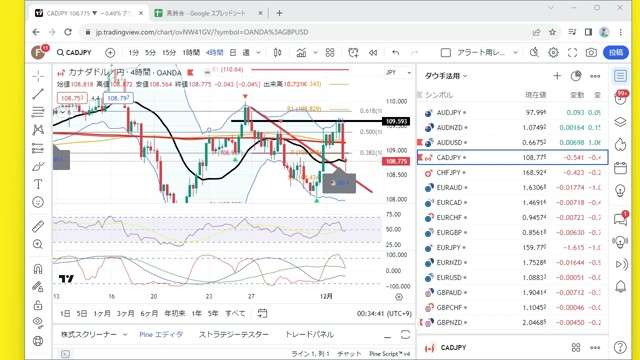This screenshot has width=640, height=360.
Task: Open the JPY currency dropdown on price axis
Action: coord(398,73)
